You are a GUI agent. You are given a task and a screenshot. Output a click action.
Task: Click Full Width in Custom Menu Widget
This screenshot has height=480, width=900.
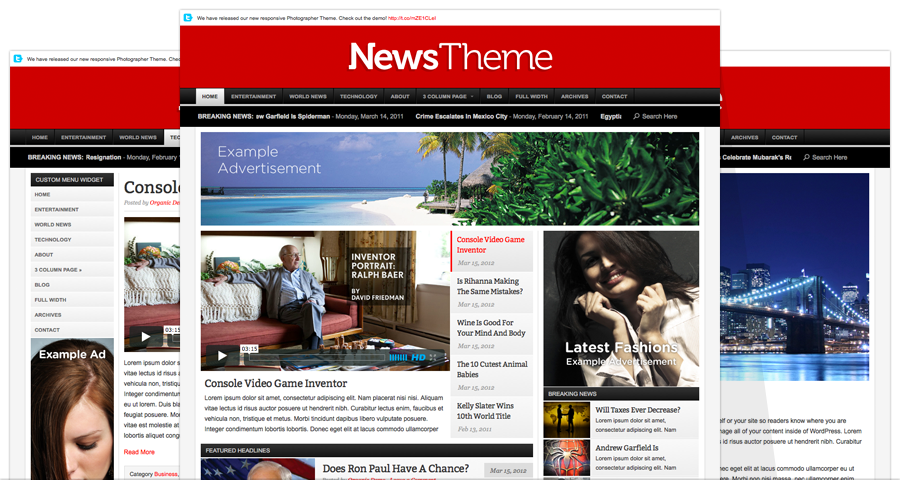72,299
